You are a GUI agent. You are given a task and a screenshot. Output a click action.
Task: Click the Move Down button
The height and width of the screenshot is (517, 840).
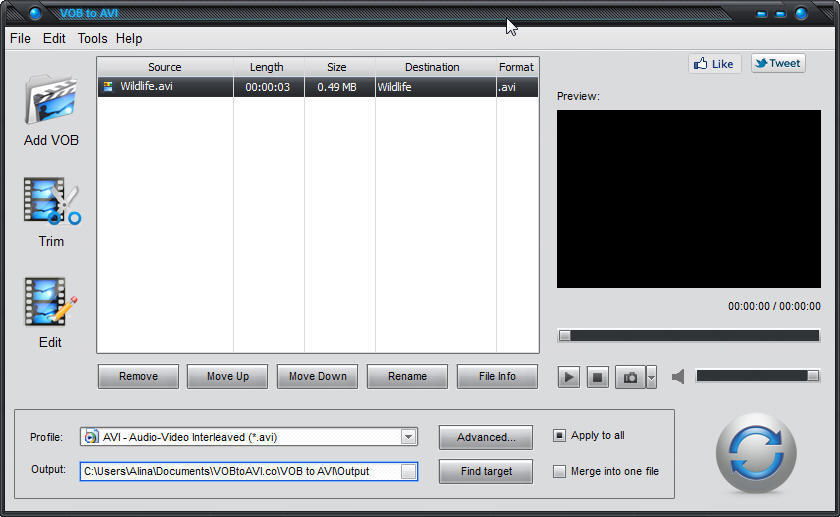coord(318,376)
